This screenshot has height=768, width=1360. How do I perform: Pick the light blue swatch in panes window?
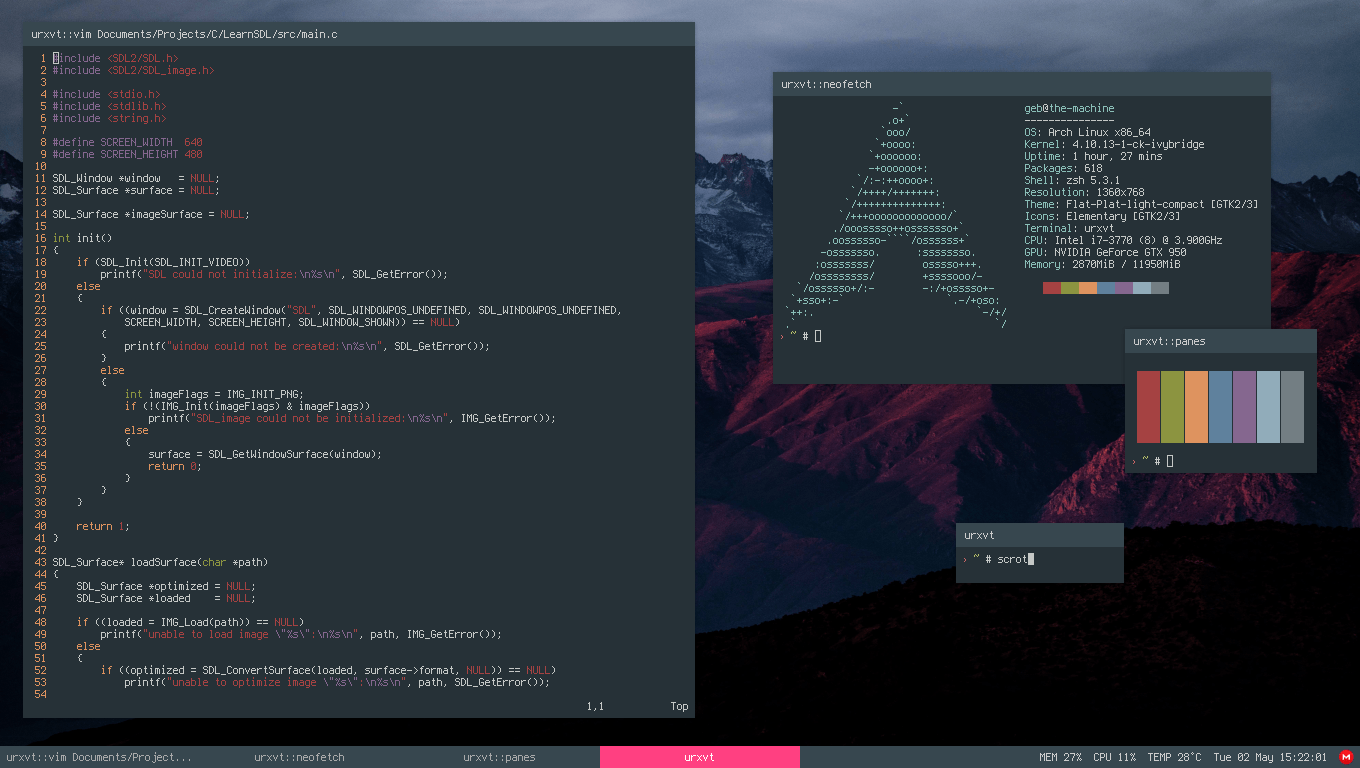pyautogui.click(x=1268, y=407)
